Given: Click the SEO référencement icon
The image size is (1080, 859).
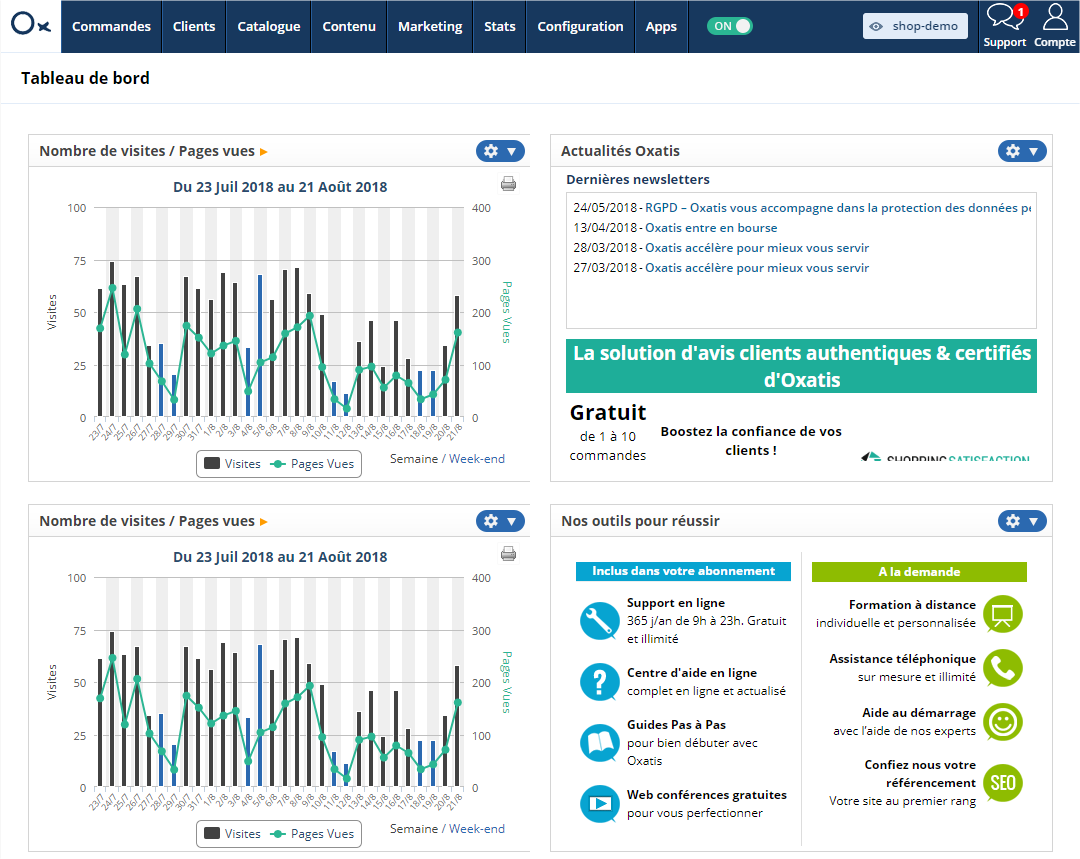Looking at the screenshot, I should (1003, 783).
